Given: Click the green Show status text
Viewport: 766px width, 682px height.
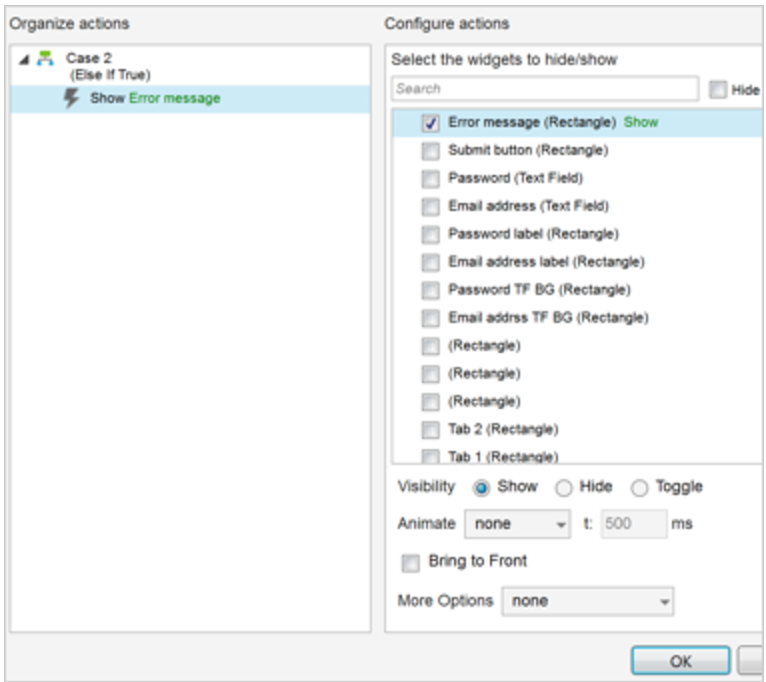Looking at the screenshot, I should point(641,122).
